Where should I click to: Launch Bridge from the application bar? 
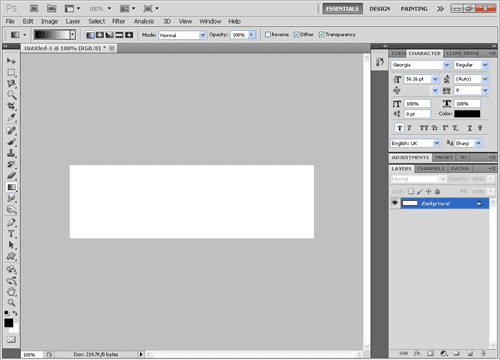pyautogui.click(x=34, y=8)
